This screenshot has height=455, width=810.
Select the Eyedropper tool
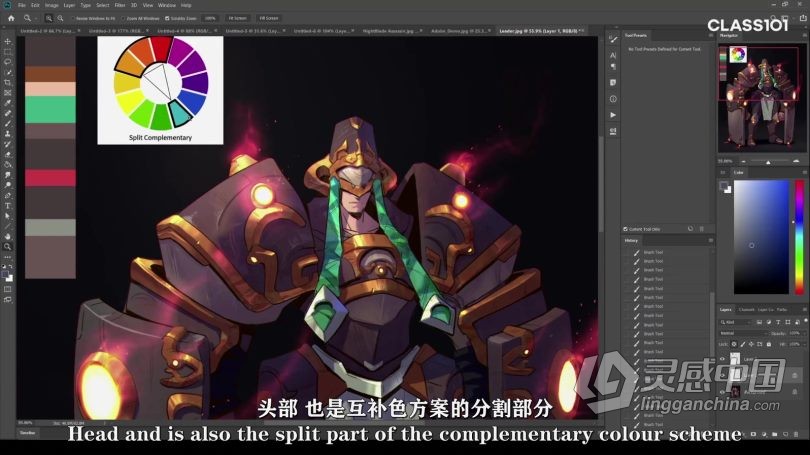tap(7, 103)
